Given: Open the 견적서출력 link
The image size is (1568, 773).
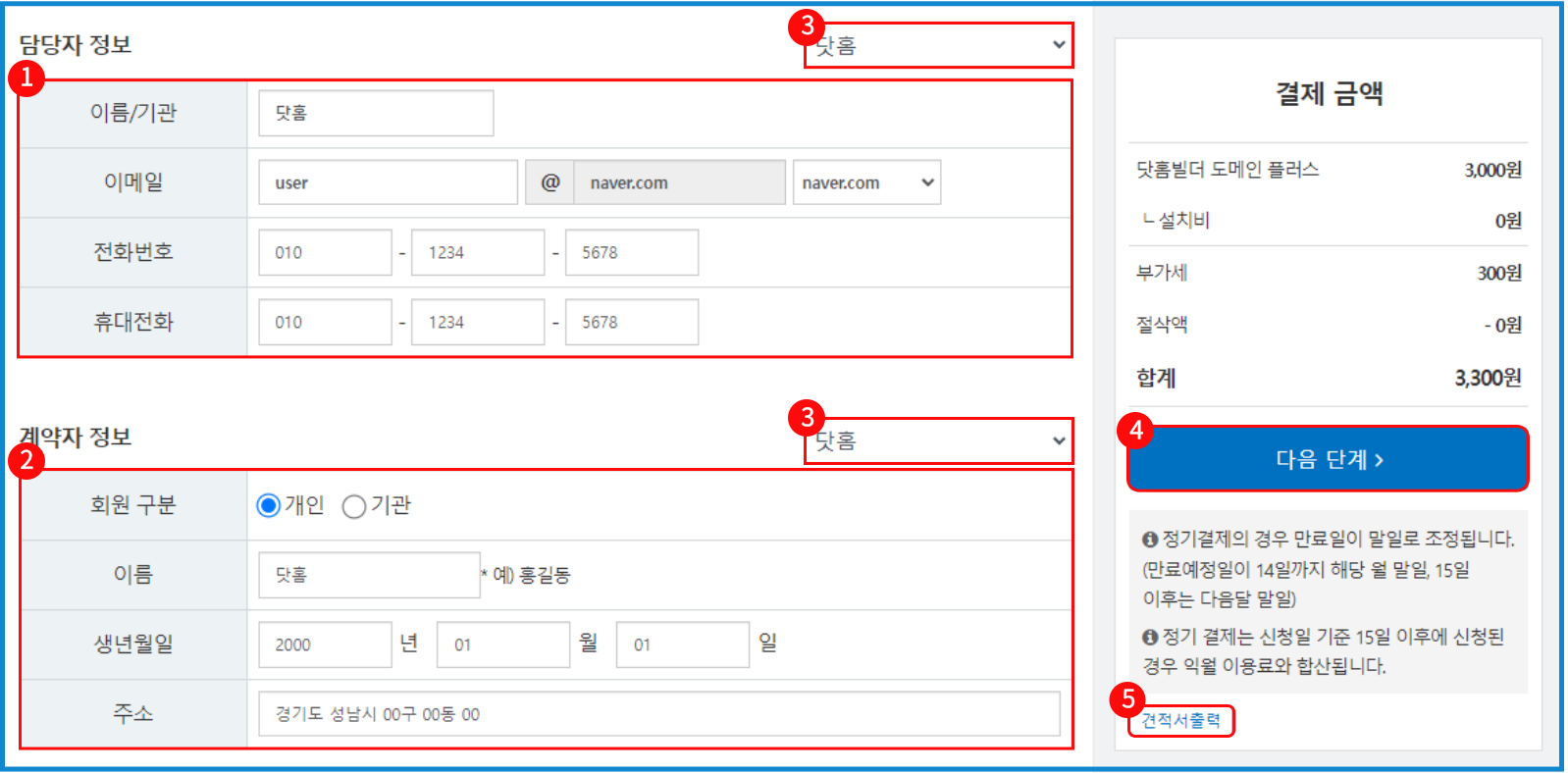Looking at the screenshot, I should point(1180,720).
